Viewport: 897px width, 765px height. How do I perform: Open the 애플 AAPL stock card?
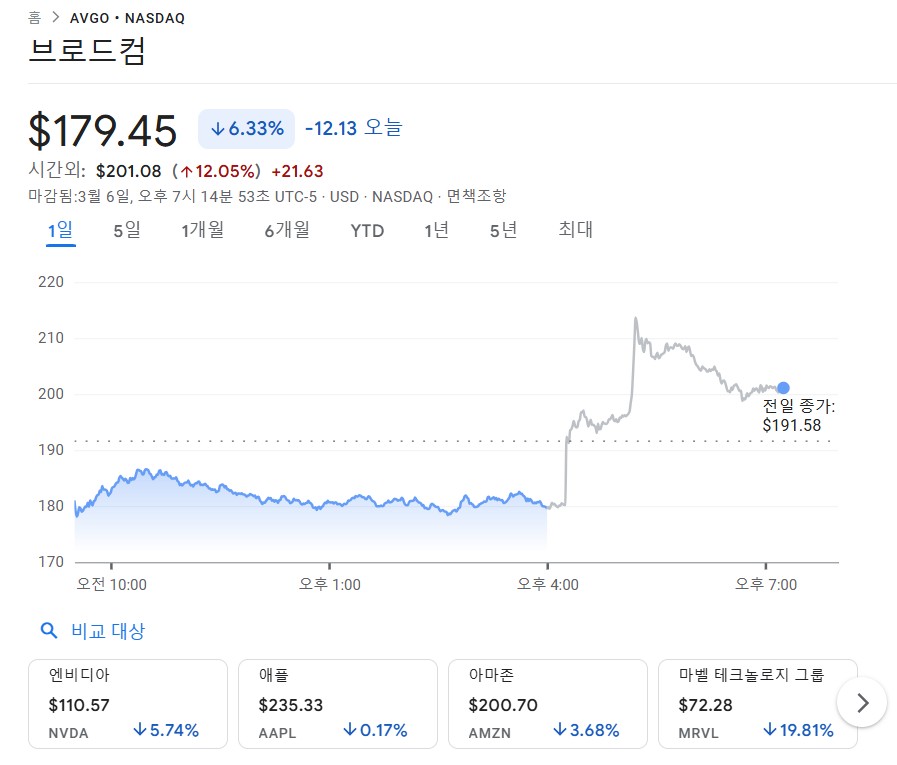pyautogui.click(x=338, y=704)
